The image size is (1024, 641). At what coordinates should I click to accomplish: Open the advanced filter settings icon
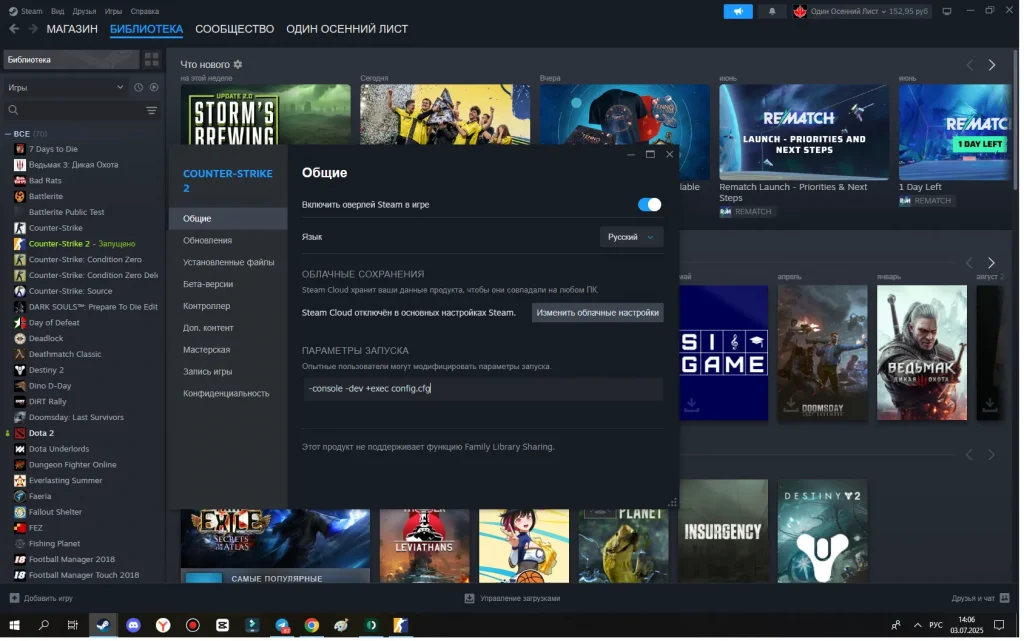(x=152, y=110)
